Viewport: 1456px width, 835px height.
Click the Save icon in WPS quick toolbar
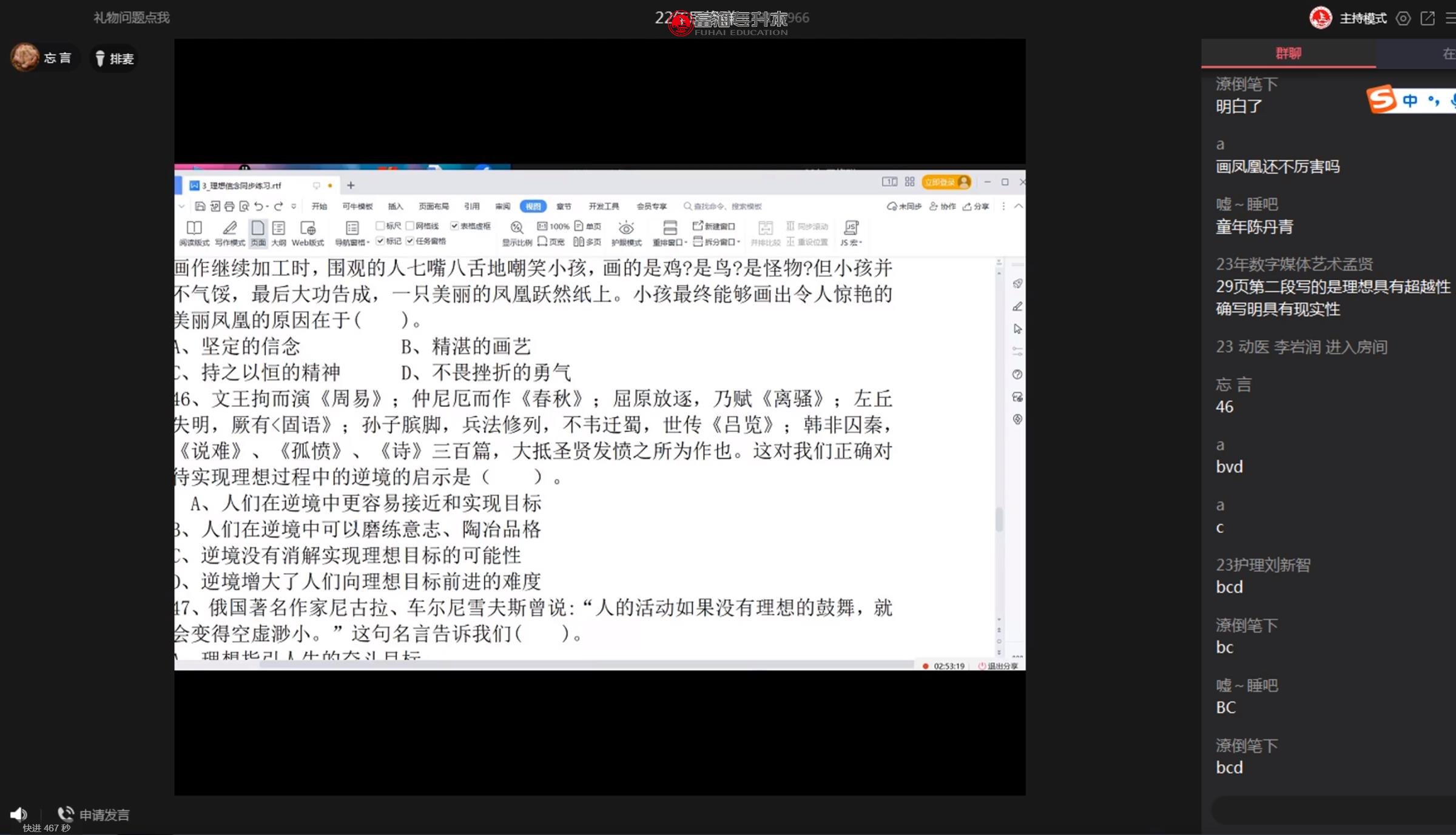(x=200, y=206)
